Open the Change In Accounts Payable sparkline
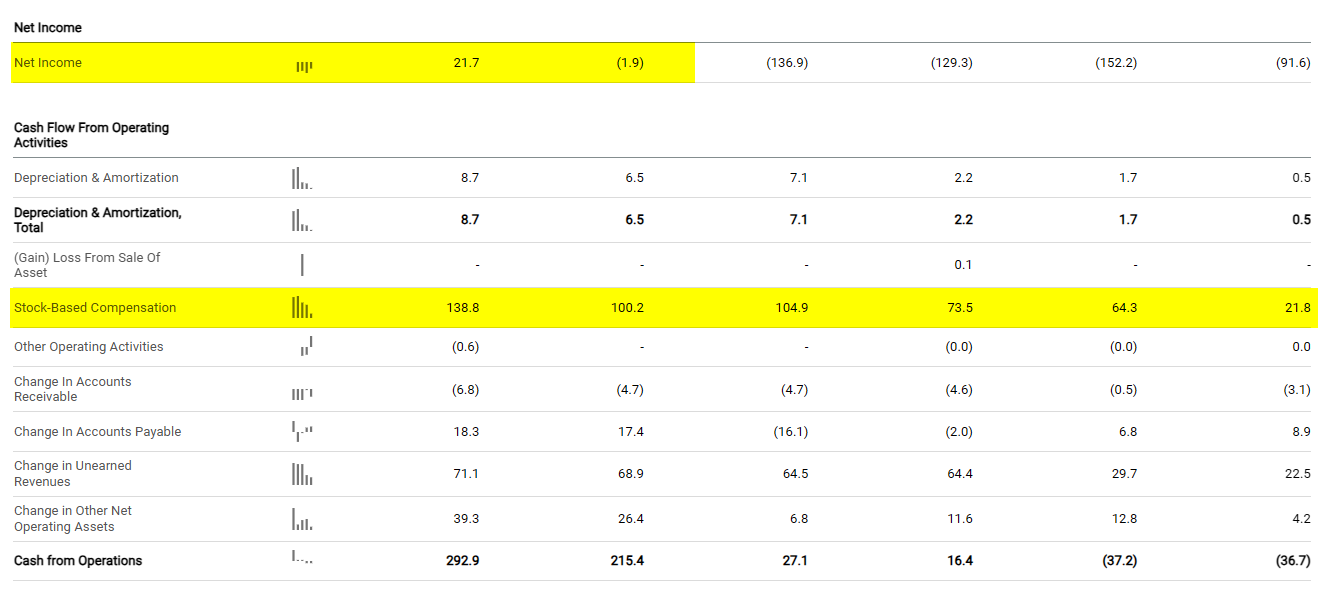This screenshot has height=597, width=1328. tap(302, 431)
